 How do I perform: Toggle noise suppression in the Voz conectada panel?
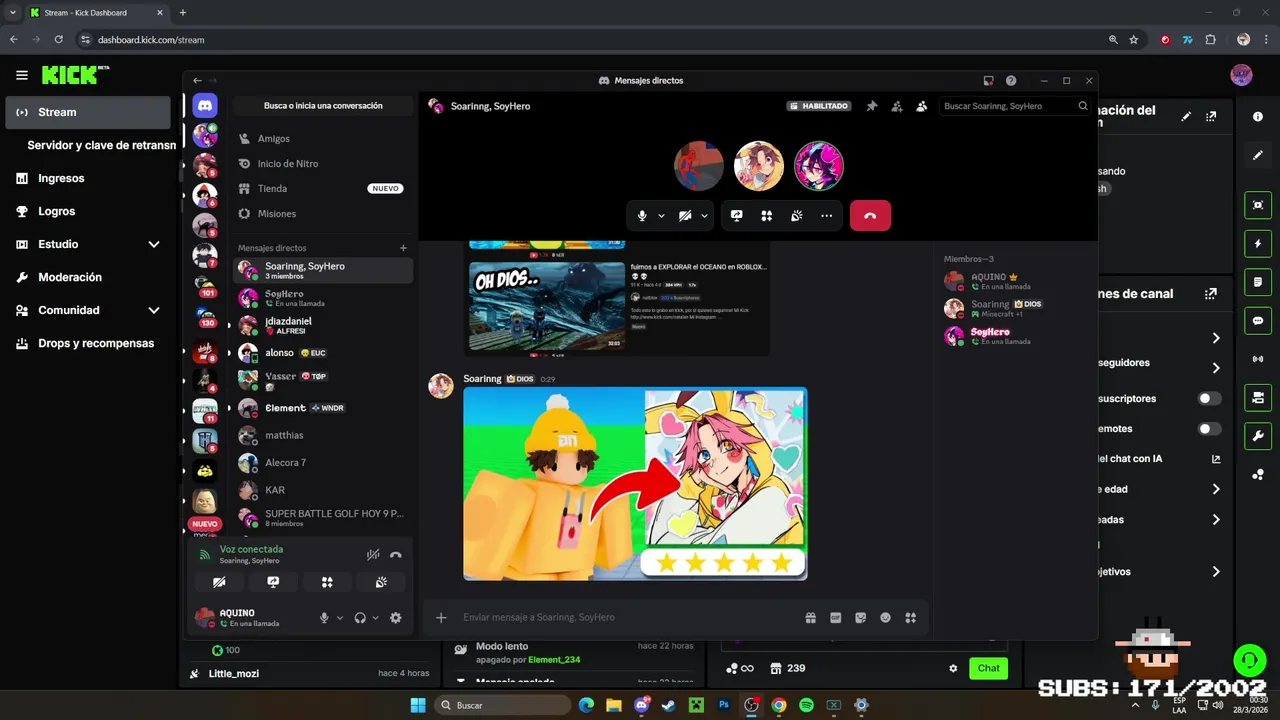(373, 554)
